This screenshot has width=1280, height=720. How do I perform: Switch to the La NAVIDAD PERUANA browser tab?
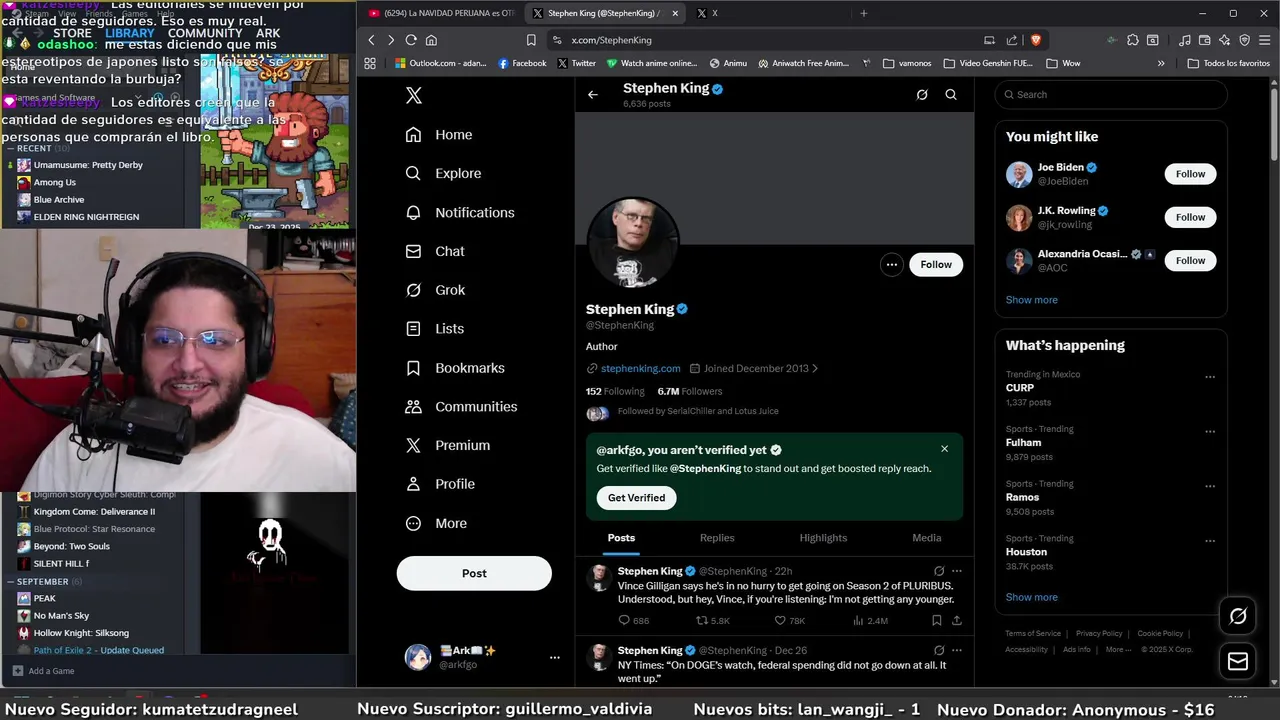pyautogui.click(x=441, y=13)
